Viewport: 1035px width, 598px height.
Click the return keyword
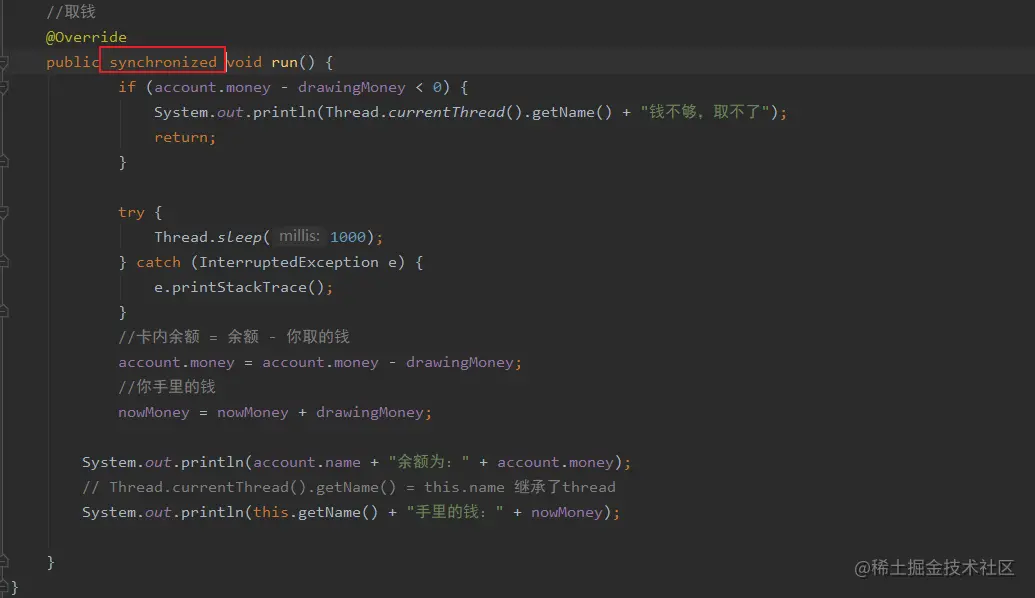[x=181, y=137]
